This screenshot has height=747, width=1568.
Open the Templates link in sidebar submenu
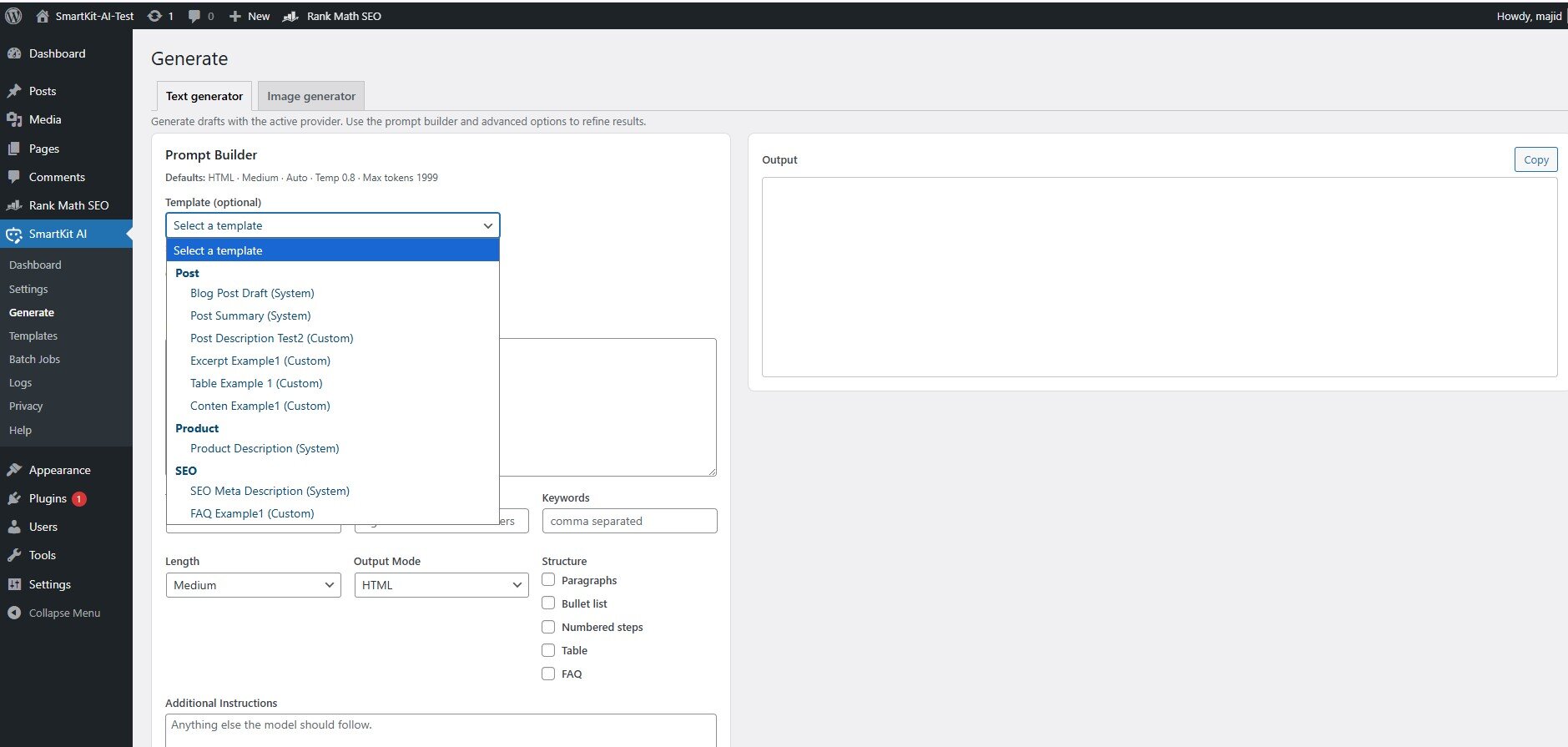(33, 336)
